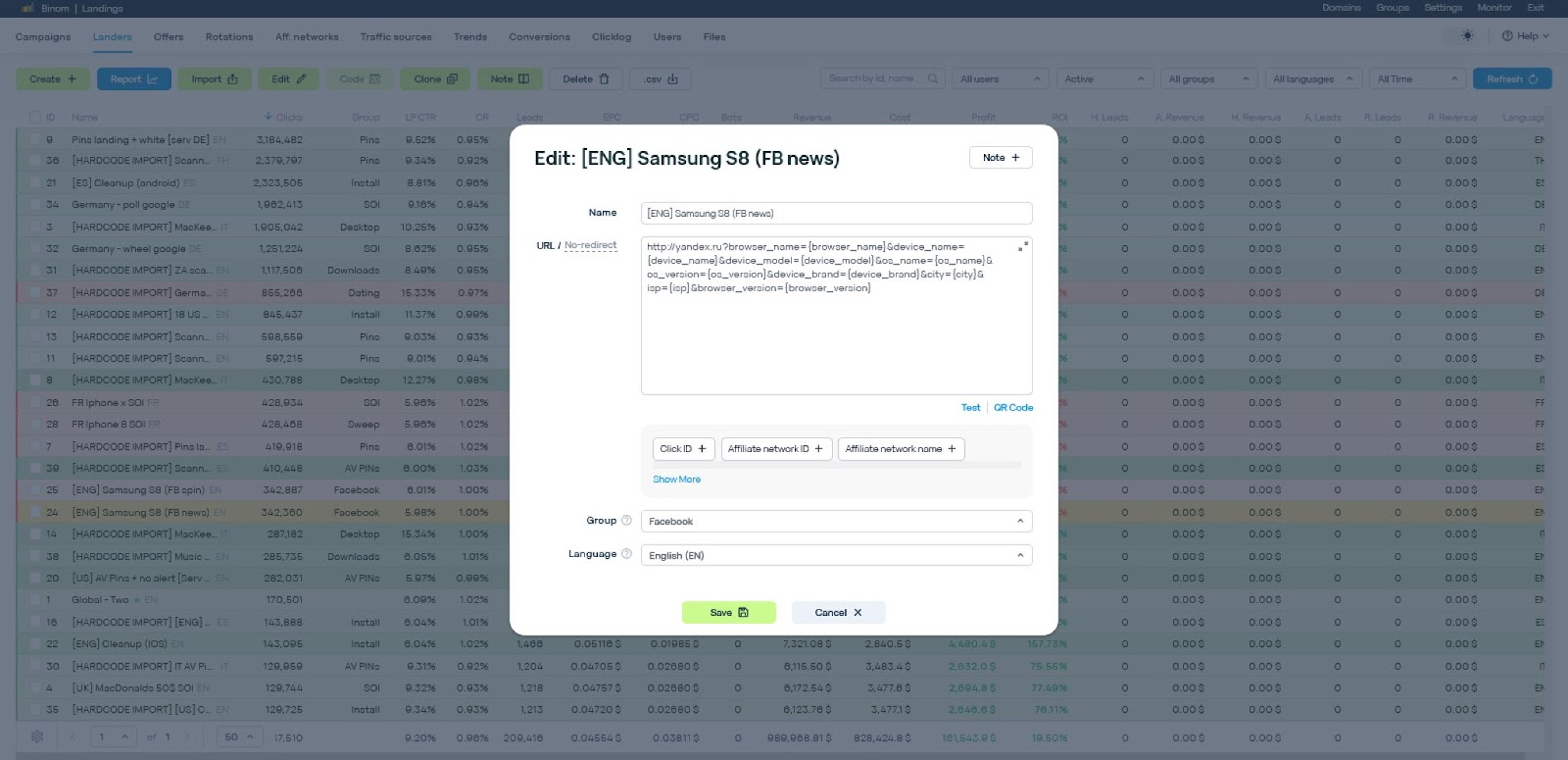The image size is (1568, 760).
Task: Insert the Click ID token
Action: [x=683, y=448]
